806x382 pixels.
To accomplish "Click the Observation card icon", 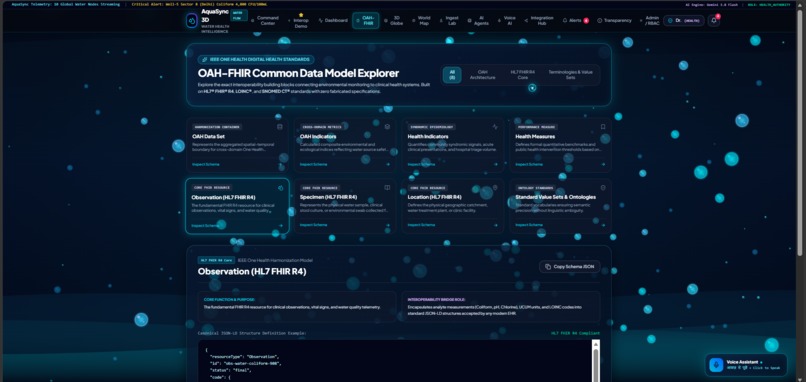I will [x=280, y=188].
